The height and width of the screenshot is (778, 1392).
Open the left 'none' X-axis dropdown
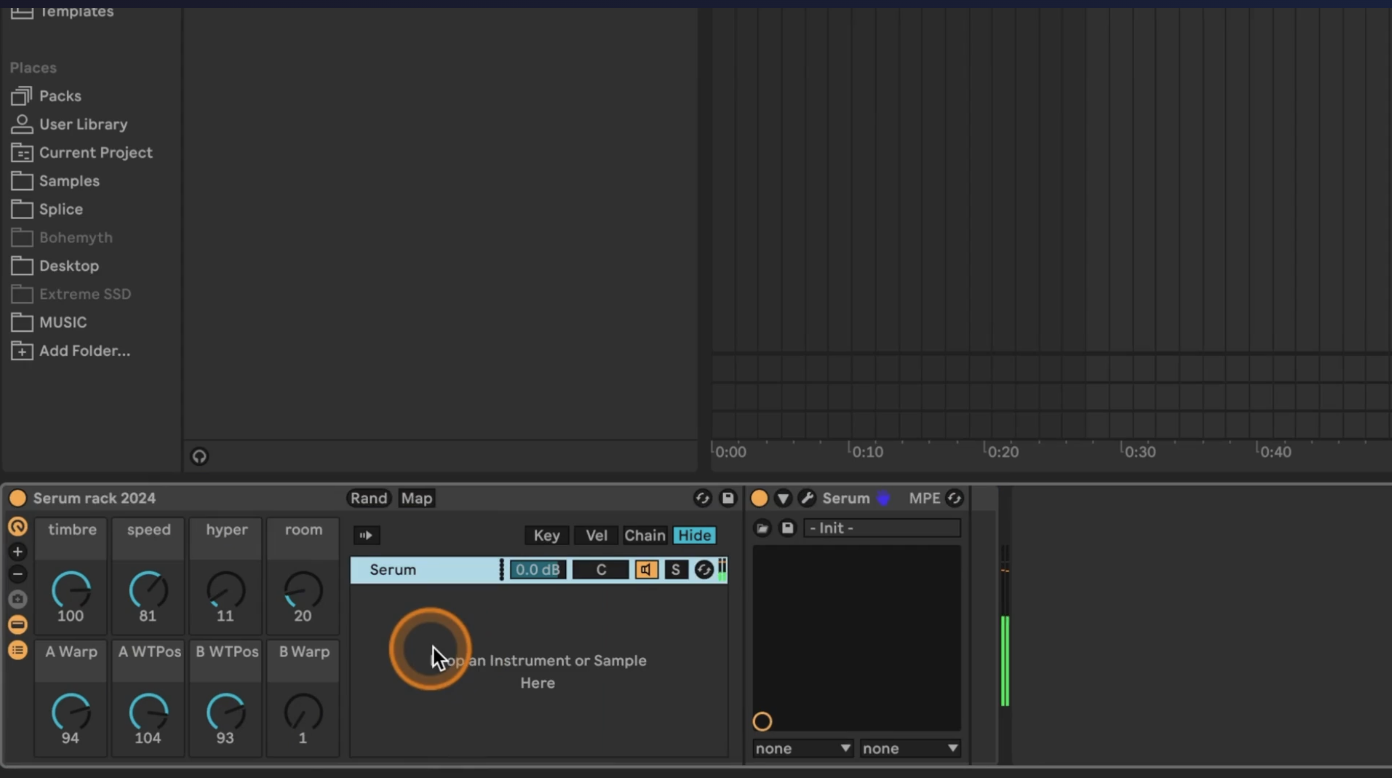(803, 748)
